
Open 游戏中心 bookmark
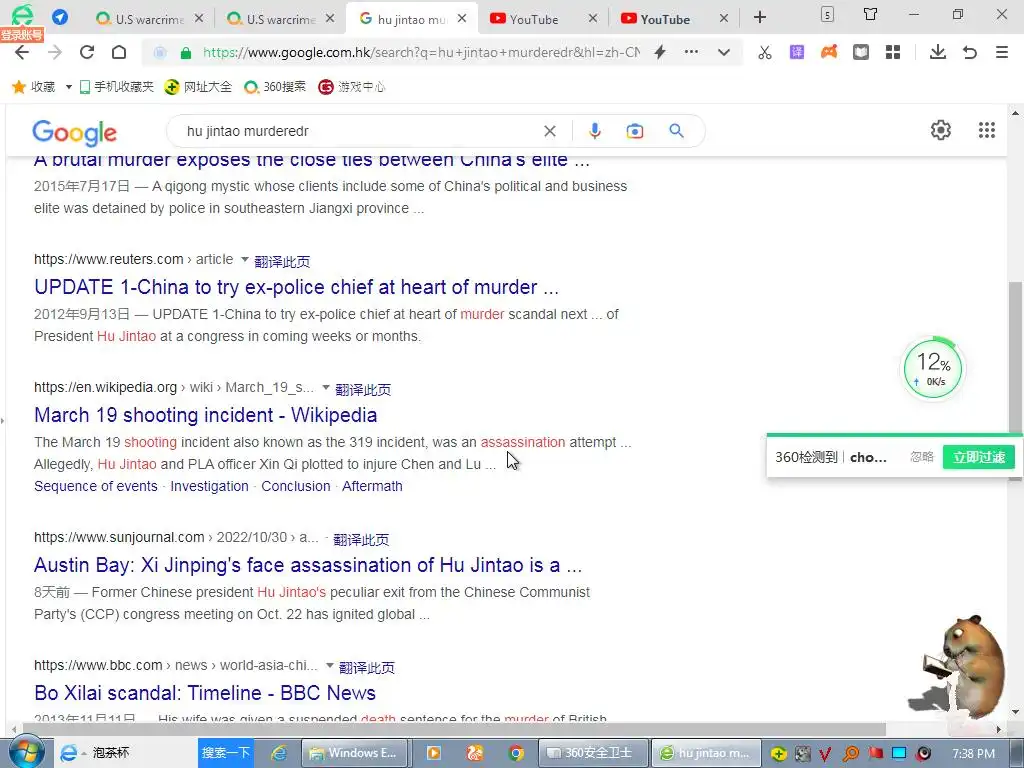(351, 87)
